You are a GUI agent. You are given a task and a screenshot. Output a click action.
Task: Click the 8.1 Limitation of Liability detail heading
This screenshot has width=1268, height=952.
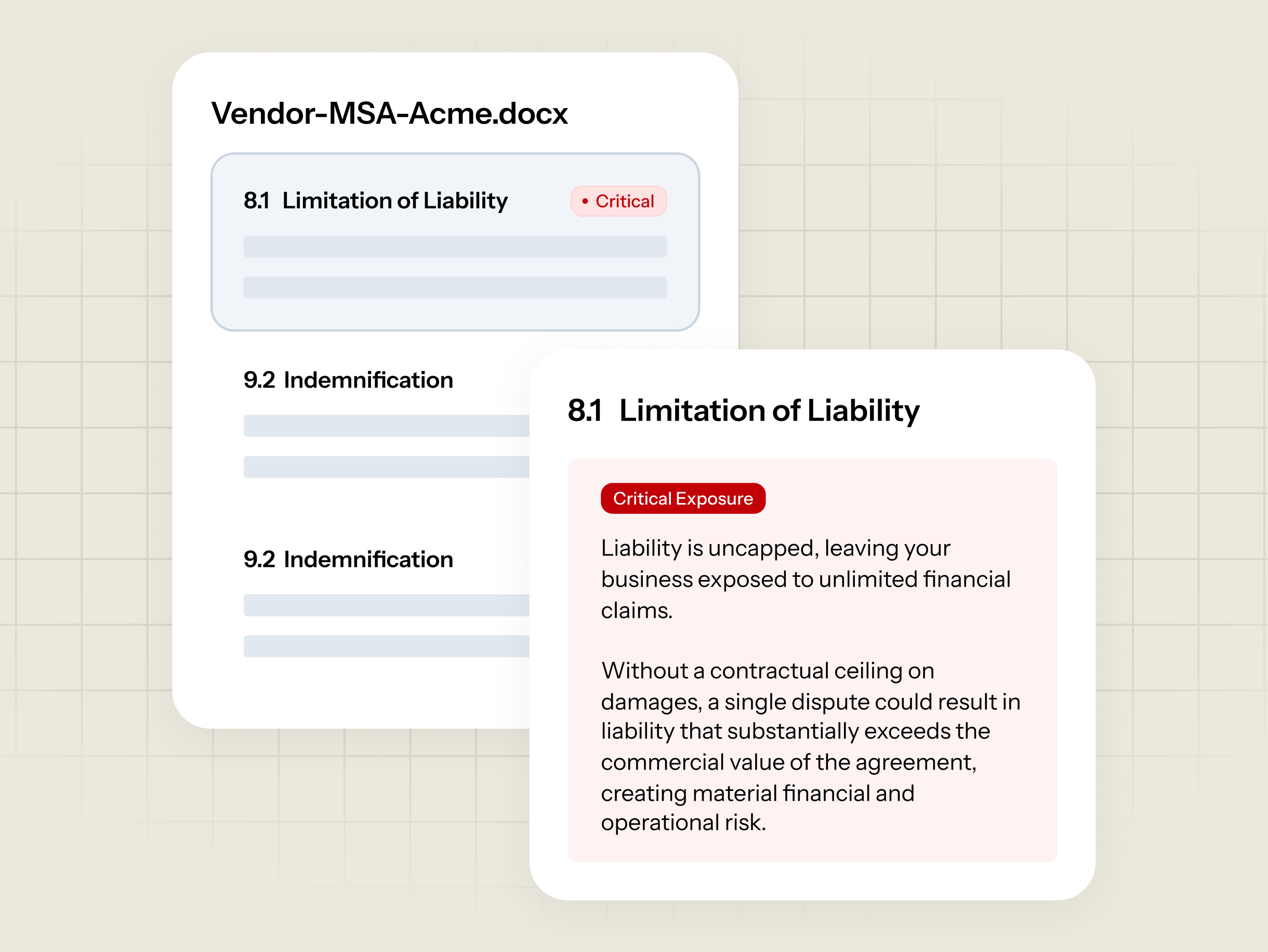coord(744,411)
